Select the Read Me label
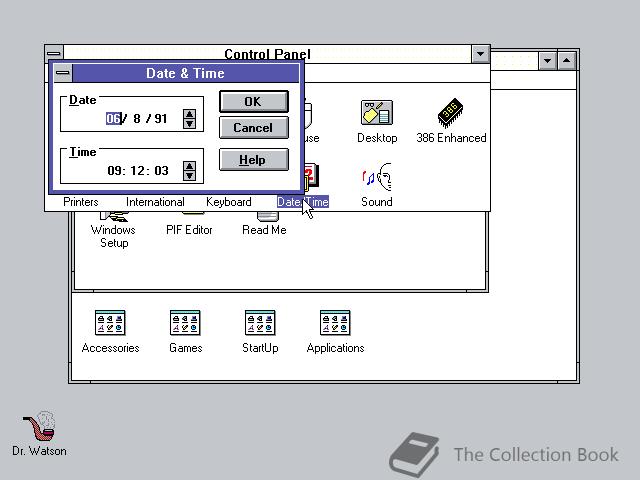 click(264, 230)
